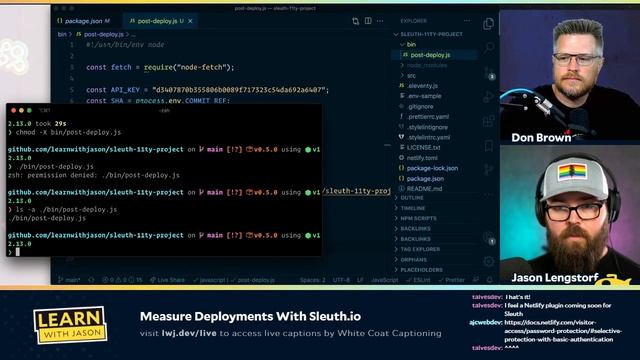Open the Run and Debug view
The height and width of the screenshot is (360, 640).
(x=488, y=97)
